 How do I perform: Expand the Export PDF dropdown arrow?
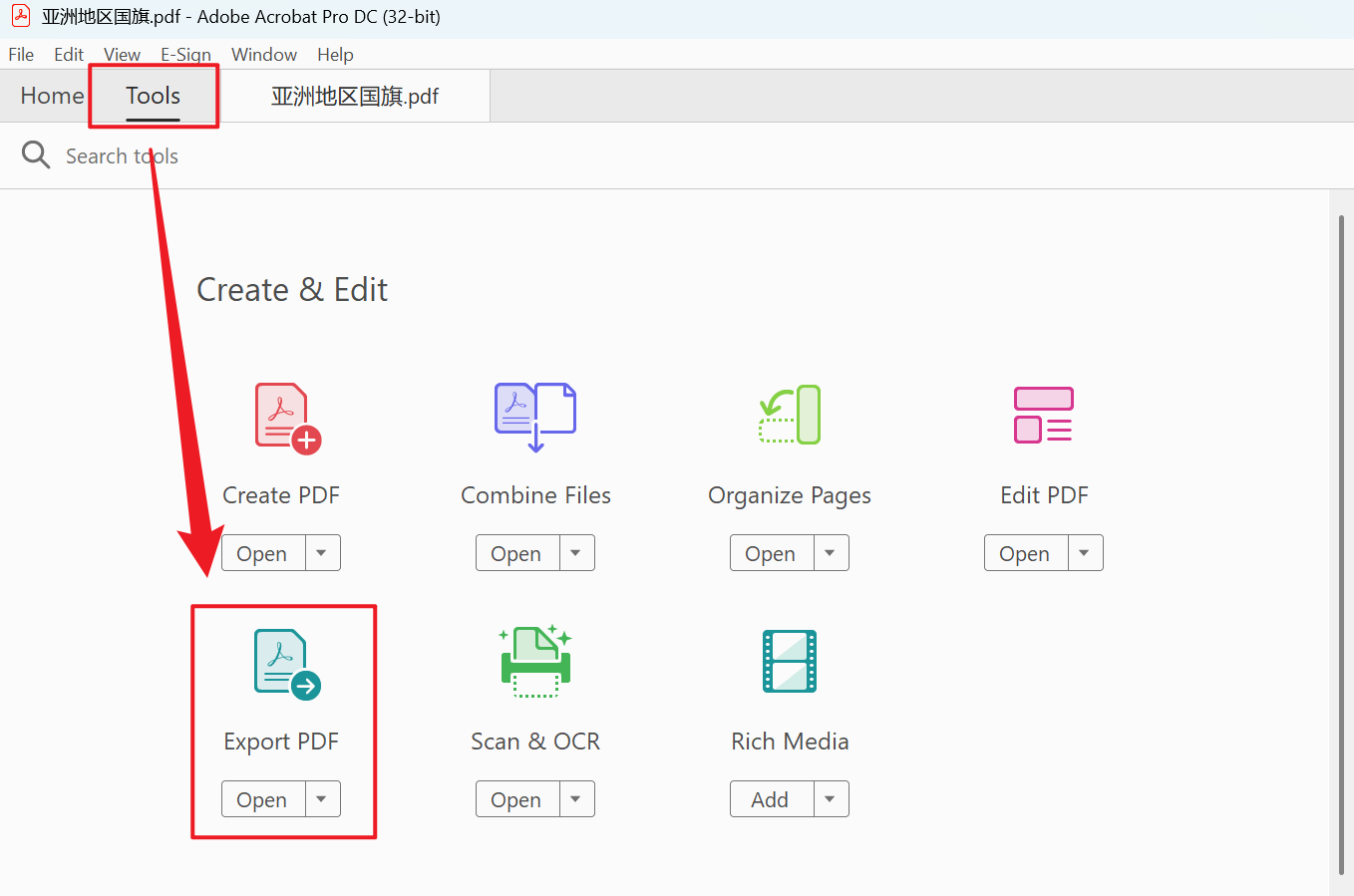(322, 799)
